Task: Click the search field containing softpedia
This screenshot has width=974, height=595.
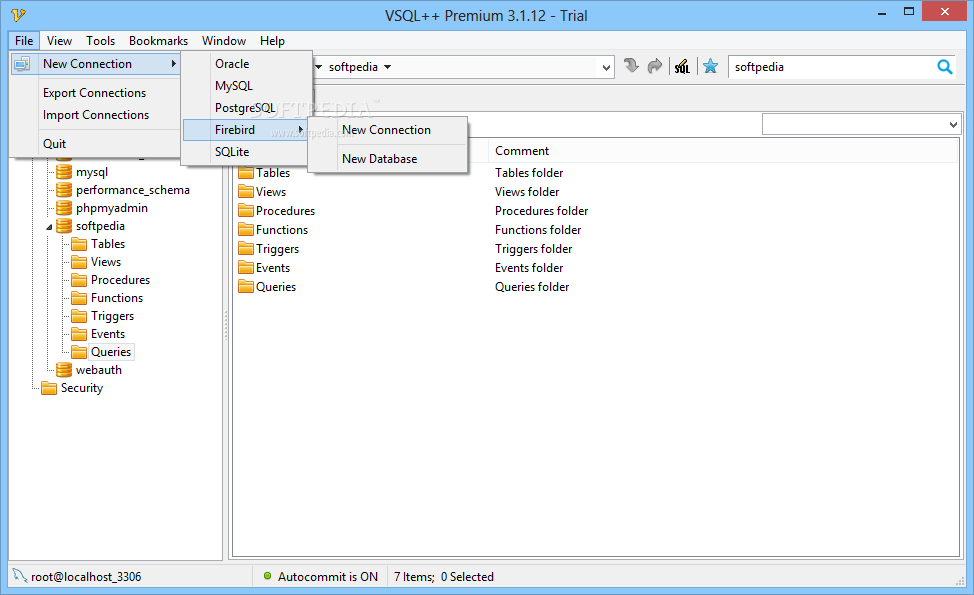Action: pyautogui.click(x=832, y=67)
